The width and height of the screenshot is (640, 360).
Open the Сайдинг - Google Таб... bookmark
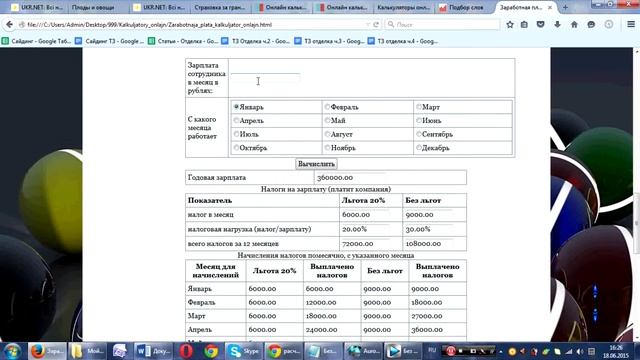point(37,41)
